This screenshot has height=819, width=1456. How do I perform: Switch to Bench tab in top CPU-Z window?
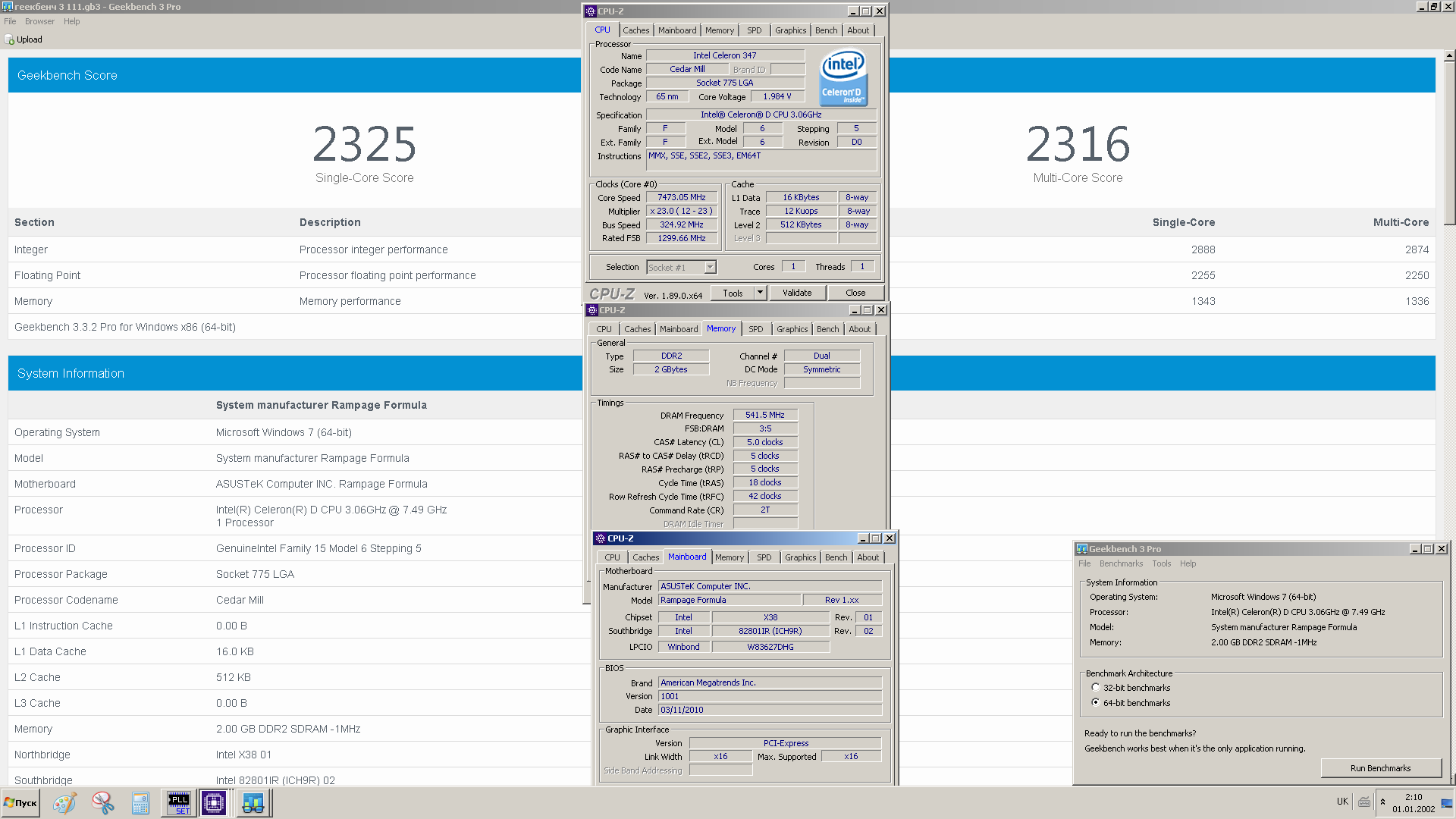[826, 30]
